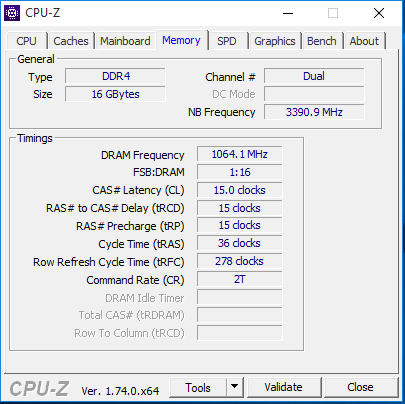Go to the SPD tab
405x404 pixels.
(227, 41)
